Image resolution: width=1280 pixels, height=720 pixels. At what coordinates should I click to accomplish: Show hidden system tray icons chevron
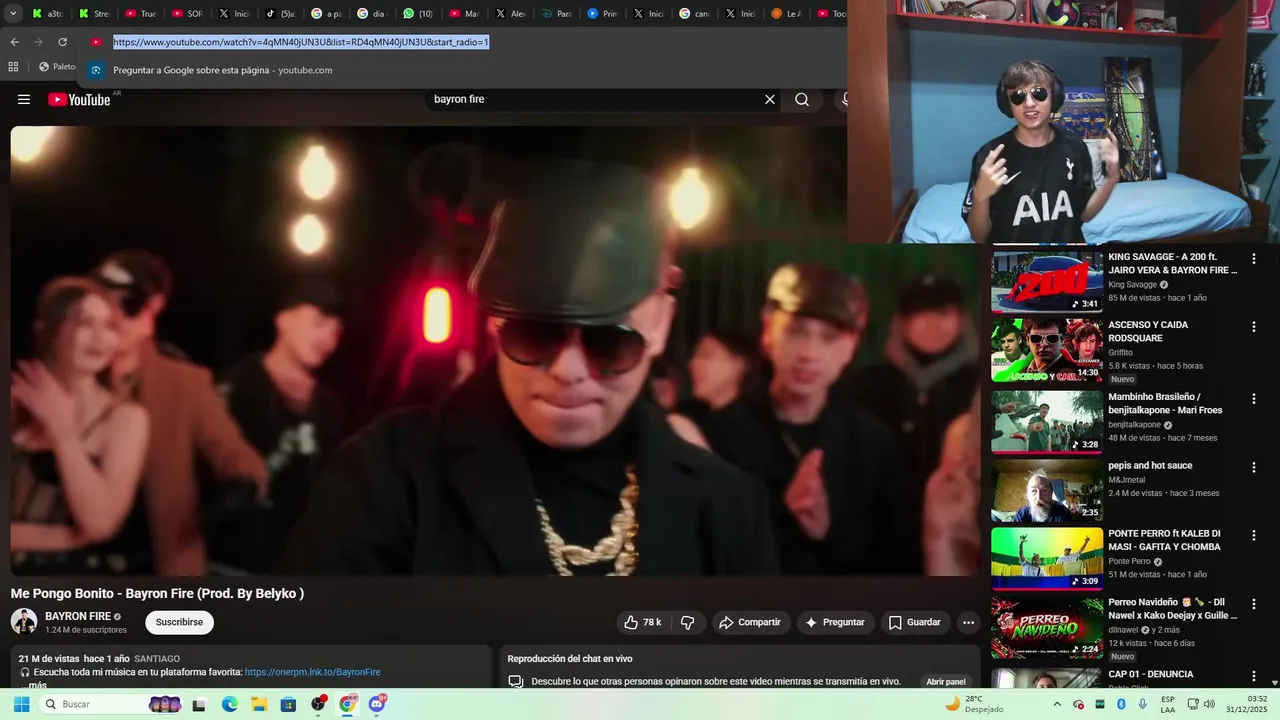(1058, 704)
